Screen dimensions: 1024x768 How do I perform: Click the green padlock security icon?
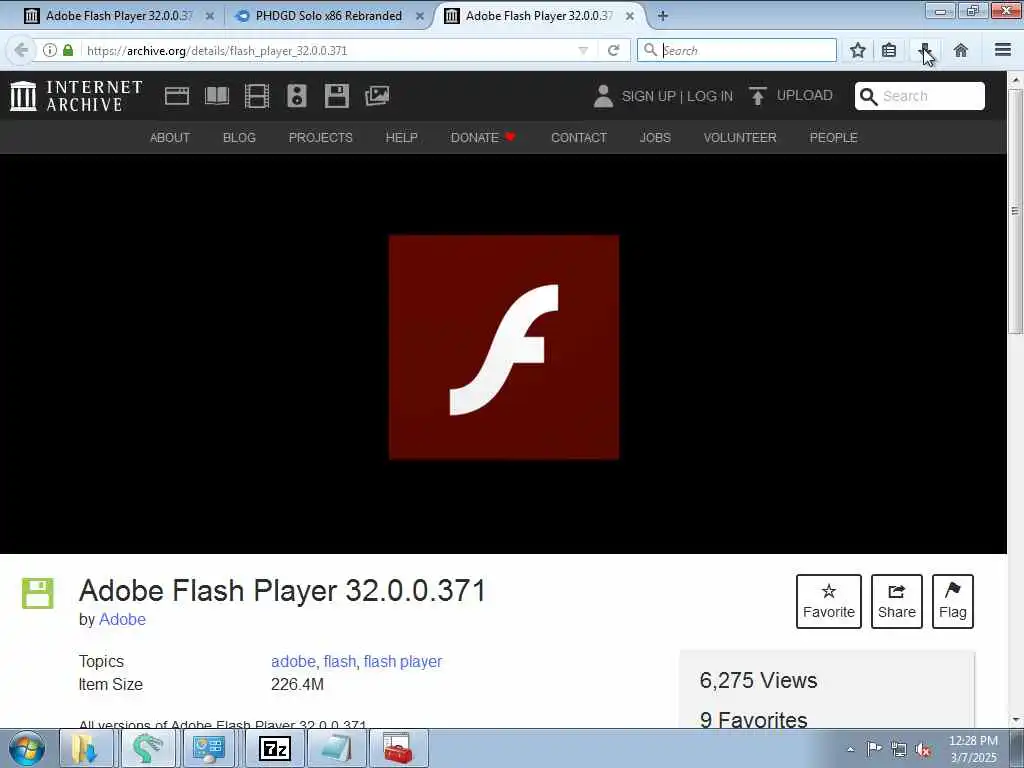click(x=68, y=50)
